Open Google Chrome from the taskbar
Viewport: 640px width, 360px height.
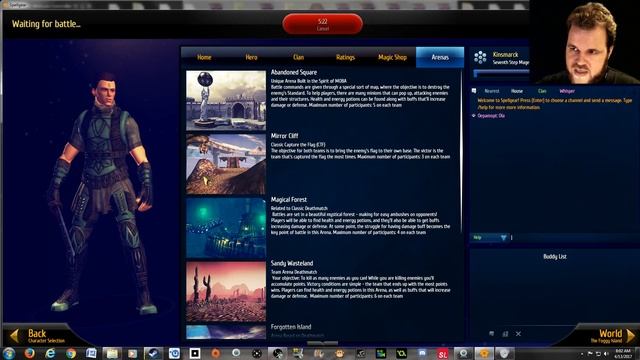pos(71,353)
